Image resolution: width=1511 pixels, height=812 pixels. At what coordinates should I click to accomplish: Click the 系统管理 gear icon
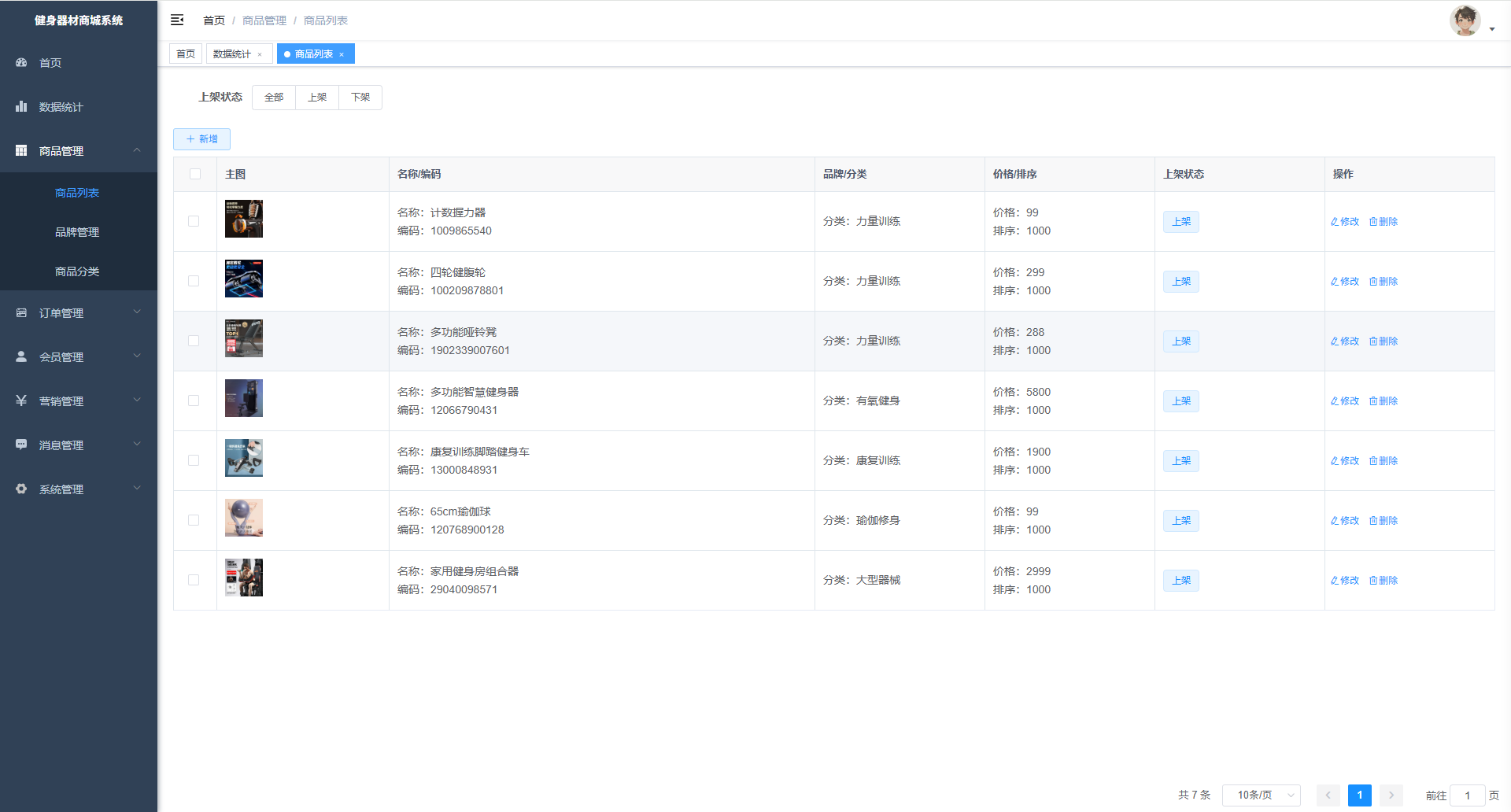[x=21, y=489]
